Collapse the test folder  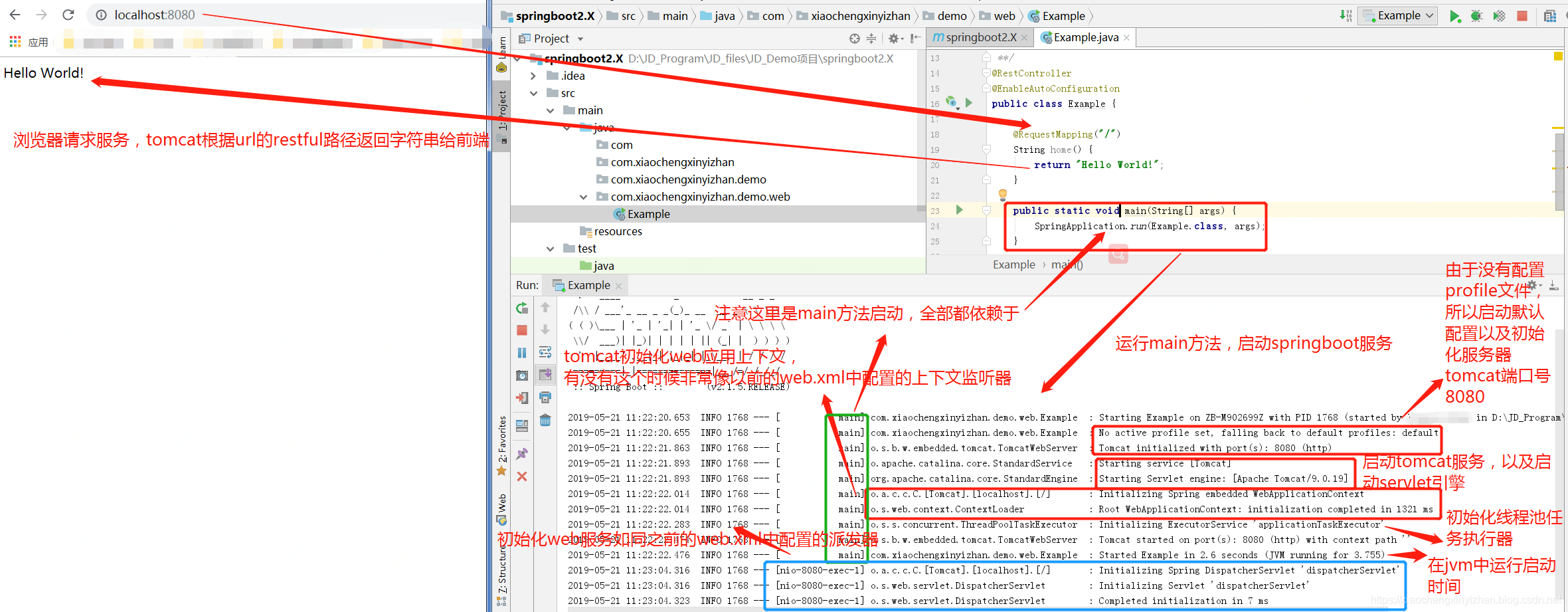coord(550,249)
